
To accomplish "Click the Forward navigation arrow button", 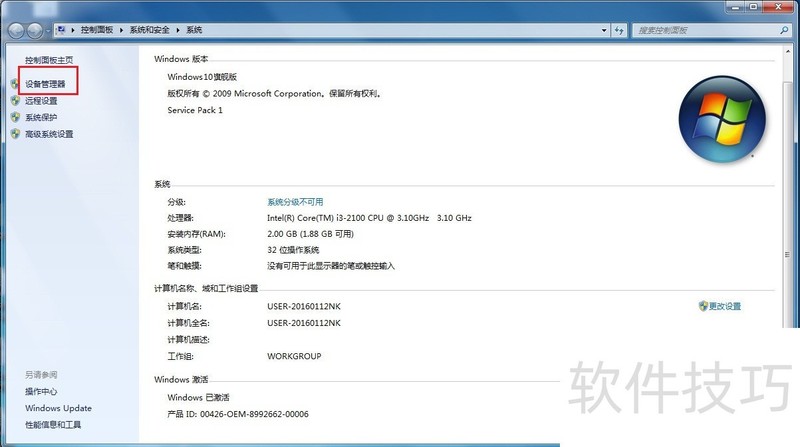I will (34, 31).
